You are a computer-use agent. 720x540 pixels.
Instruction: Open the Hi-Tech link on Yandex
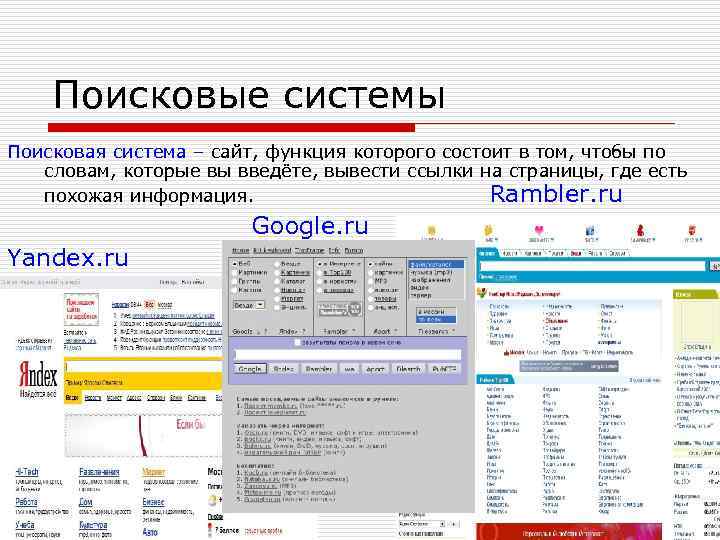coord(28,472)
